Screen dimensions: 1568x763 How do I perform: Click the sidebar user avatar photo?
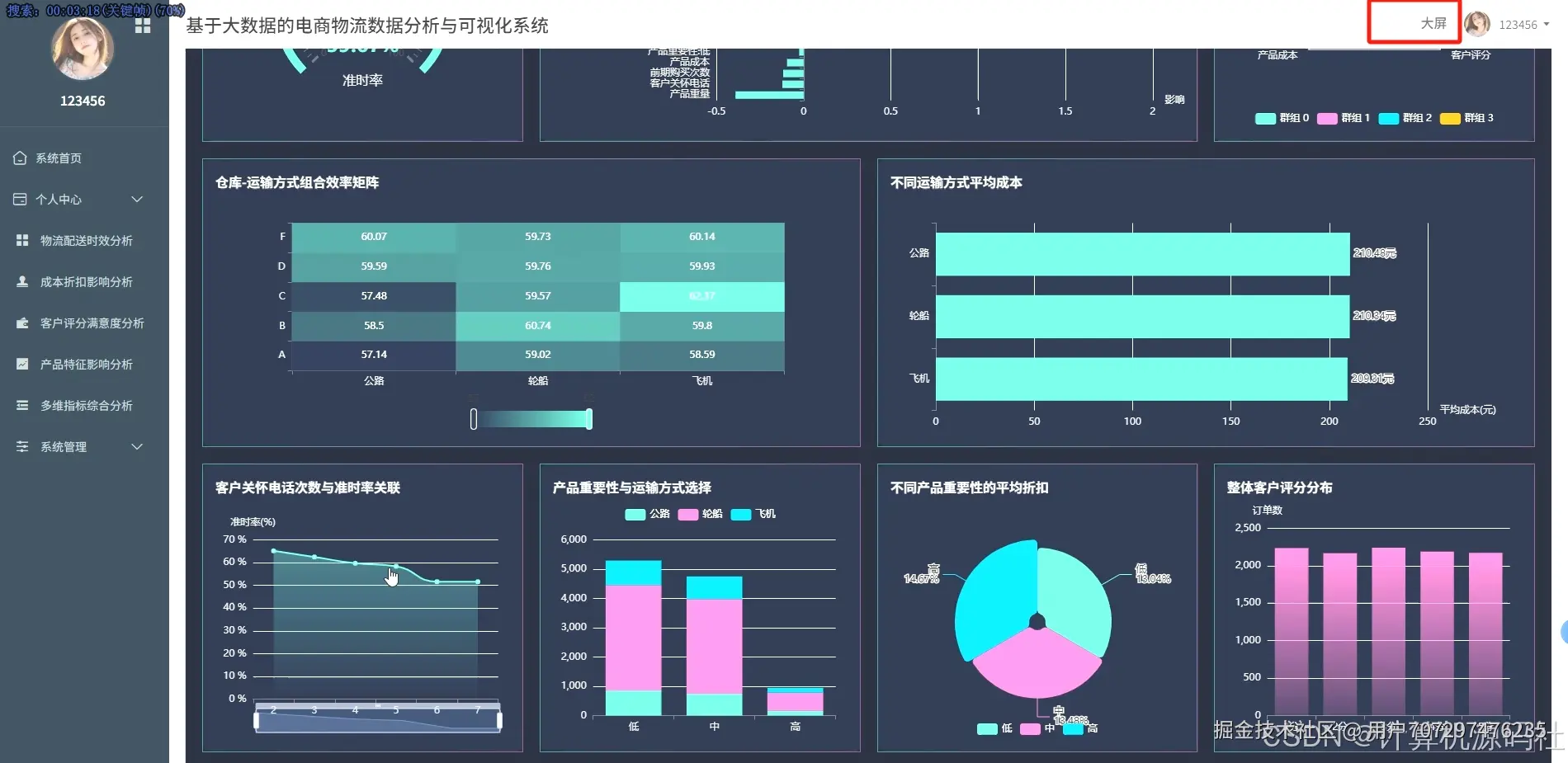[x=83, y=48]
